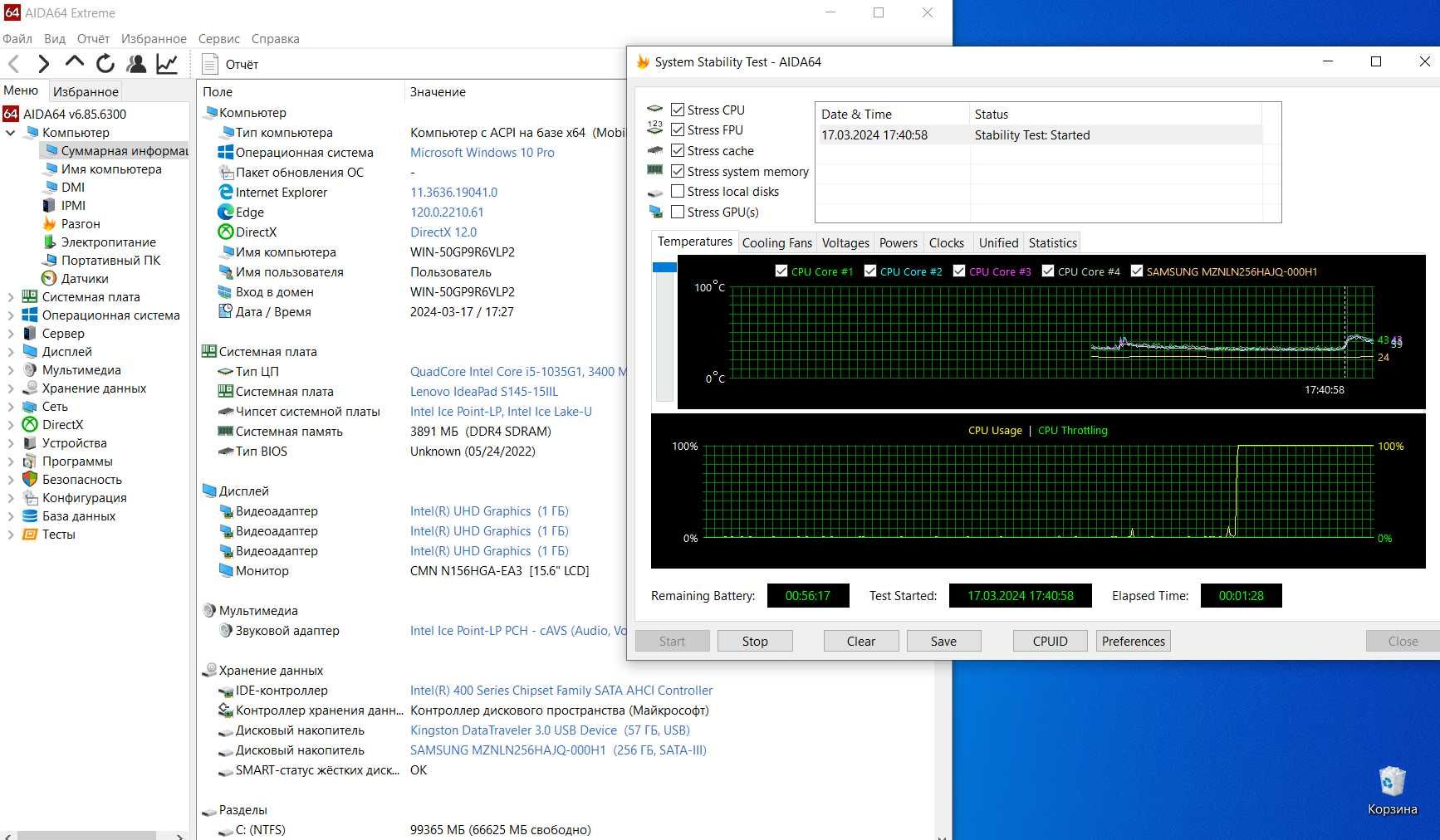Viewport: 1440px width, 840px height.
Task: Collapse the Компьютер tree node
Action: (11, 133)
